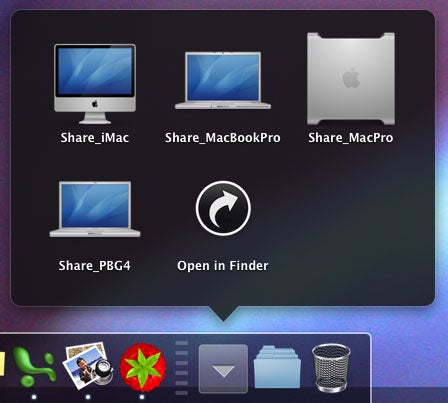
Task: Click the Open in Finder arrow icon
Action: coord(223,208)
